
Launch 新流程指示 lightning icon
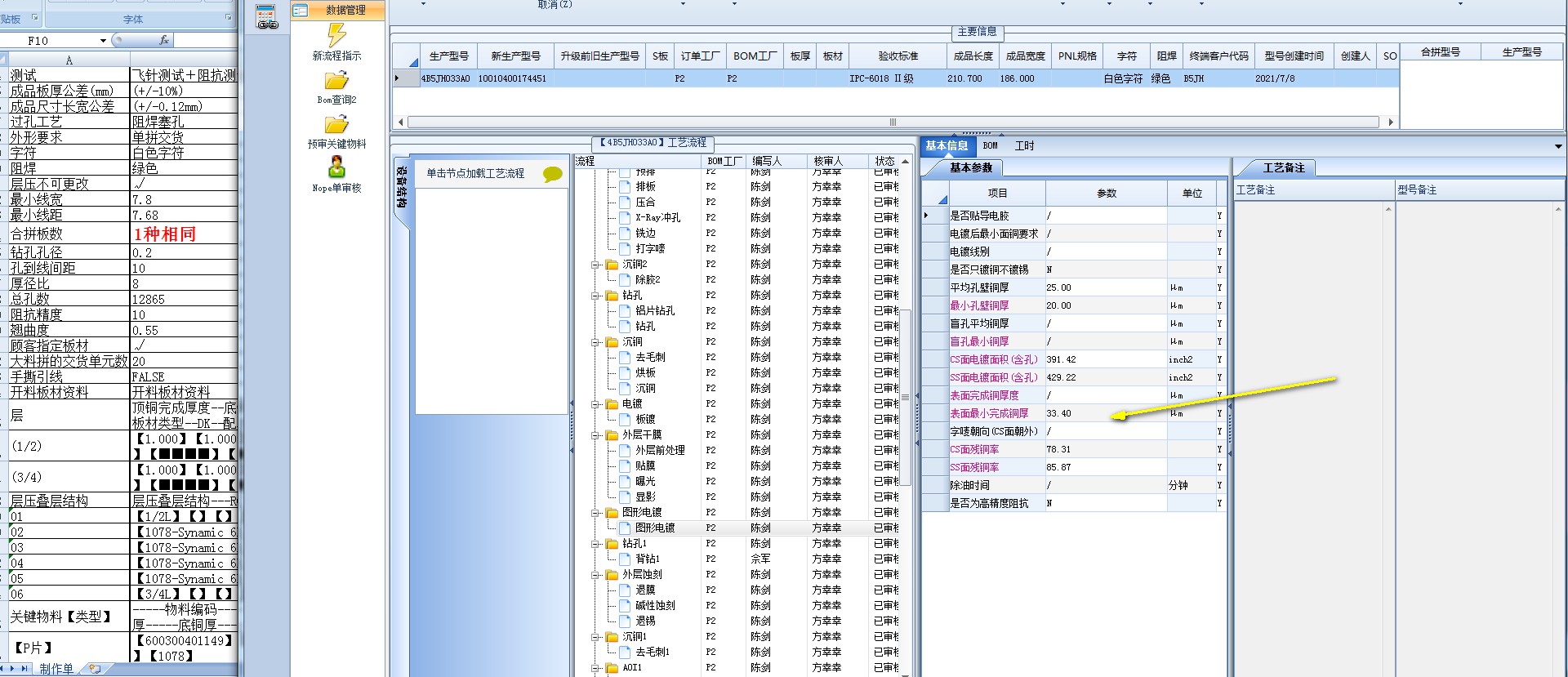[336, 34]
